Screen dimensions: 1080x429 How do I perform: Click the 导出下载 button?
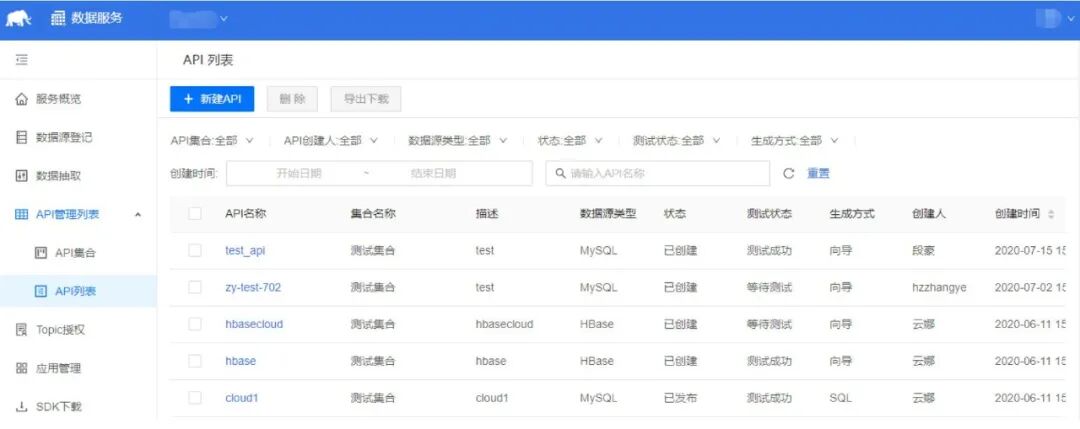click(x=366, y=99)
